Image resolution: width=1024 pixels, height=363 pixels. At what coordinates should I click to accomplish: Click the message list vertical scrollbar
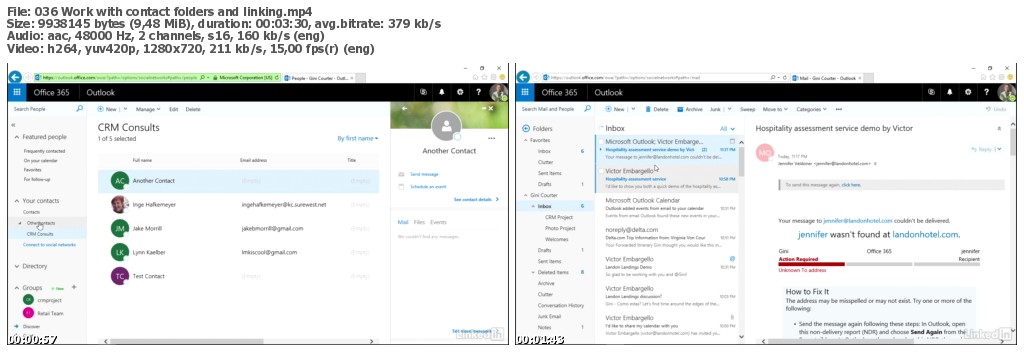tap(741, 163)
